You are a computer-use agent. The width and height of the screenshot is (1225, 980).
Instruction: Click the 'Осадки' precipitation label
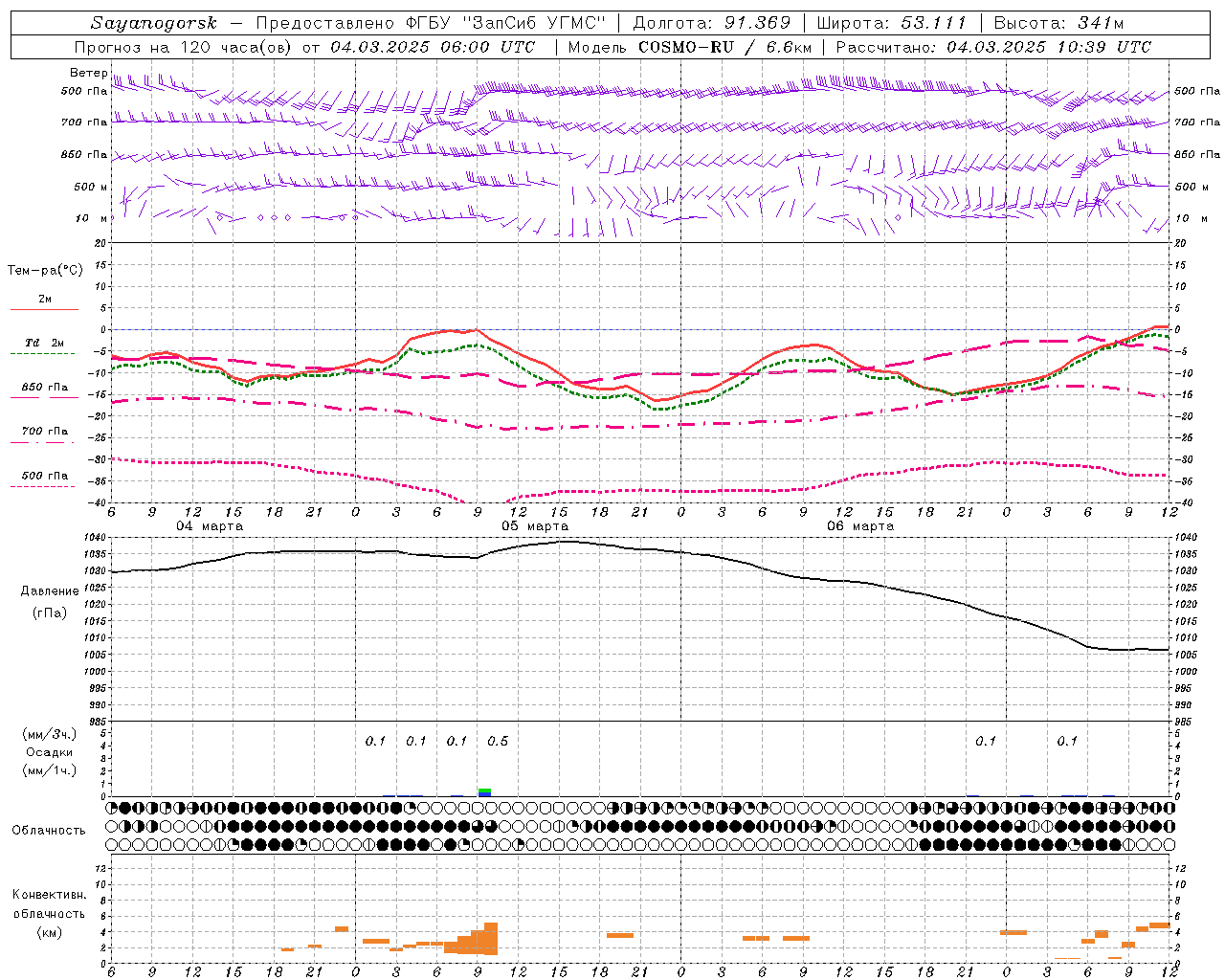pyautogui.click(x=50, y=752)
